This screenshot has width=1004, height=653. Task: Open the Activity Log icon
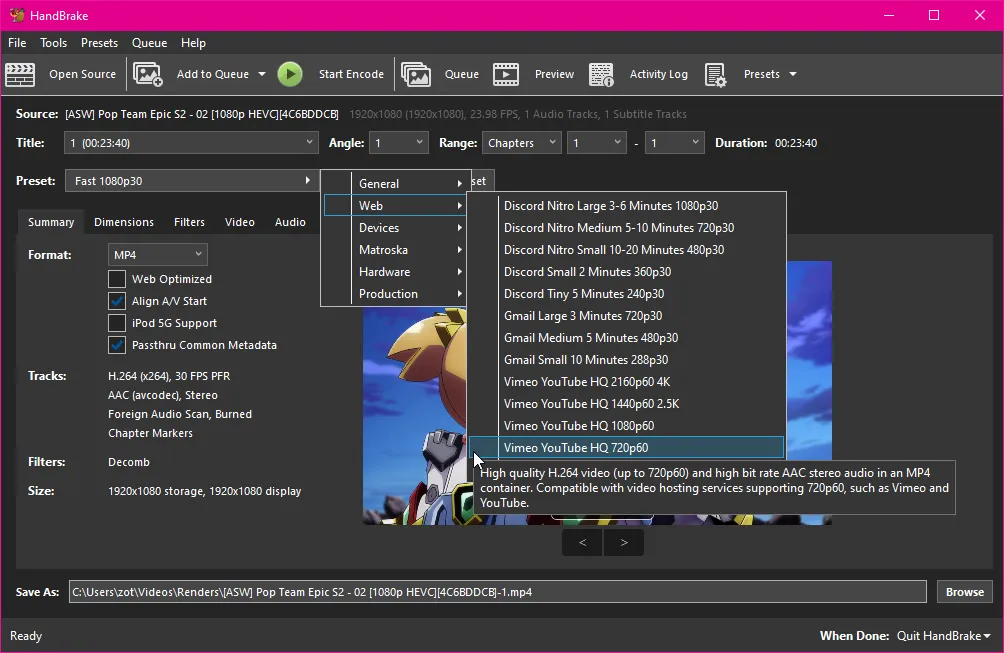point(601,74)
